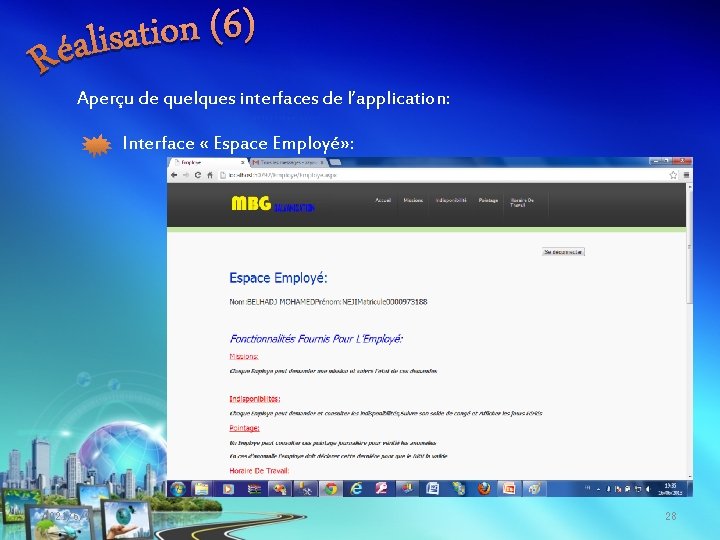Click the Espace Employé heading
This screenshot has height=540, width=720.
(x=278, y=278)
